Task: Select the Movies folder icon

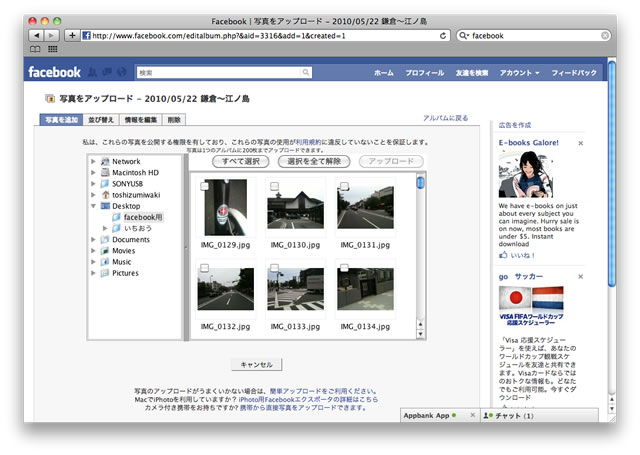Action: (105, 251)
